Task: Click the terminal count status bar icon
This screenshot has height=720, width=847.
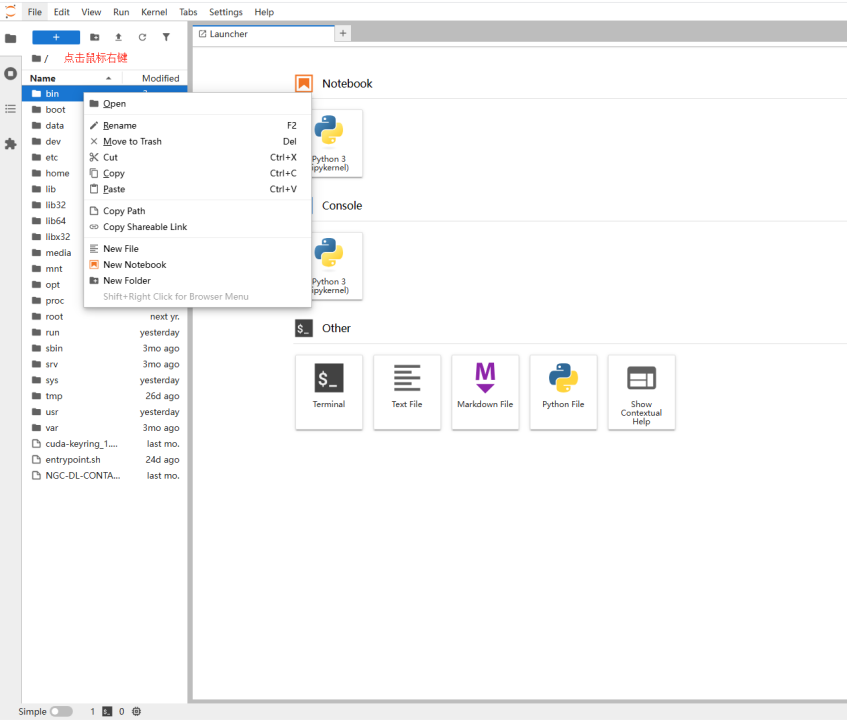Action: pyautogui.click(x=107, y=711)
